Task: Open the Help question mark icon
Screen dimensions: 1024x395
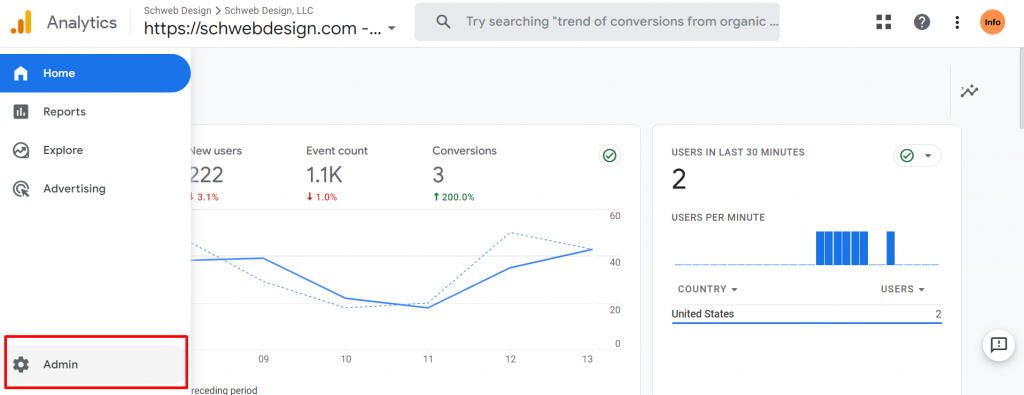Action: (921, 22)
